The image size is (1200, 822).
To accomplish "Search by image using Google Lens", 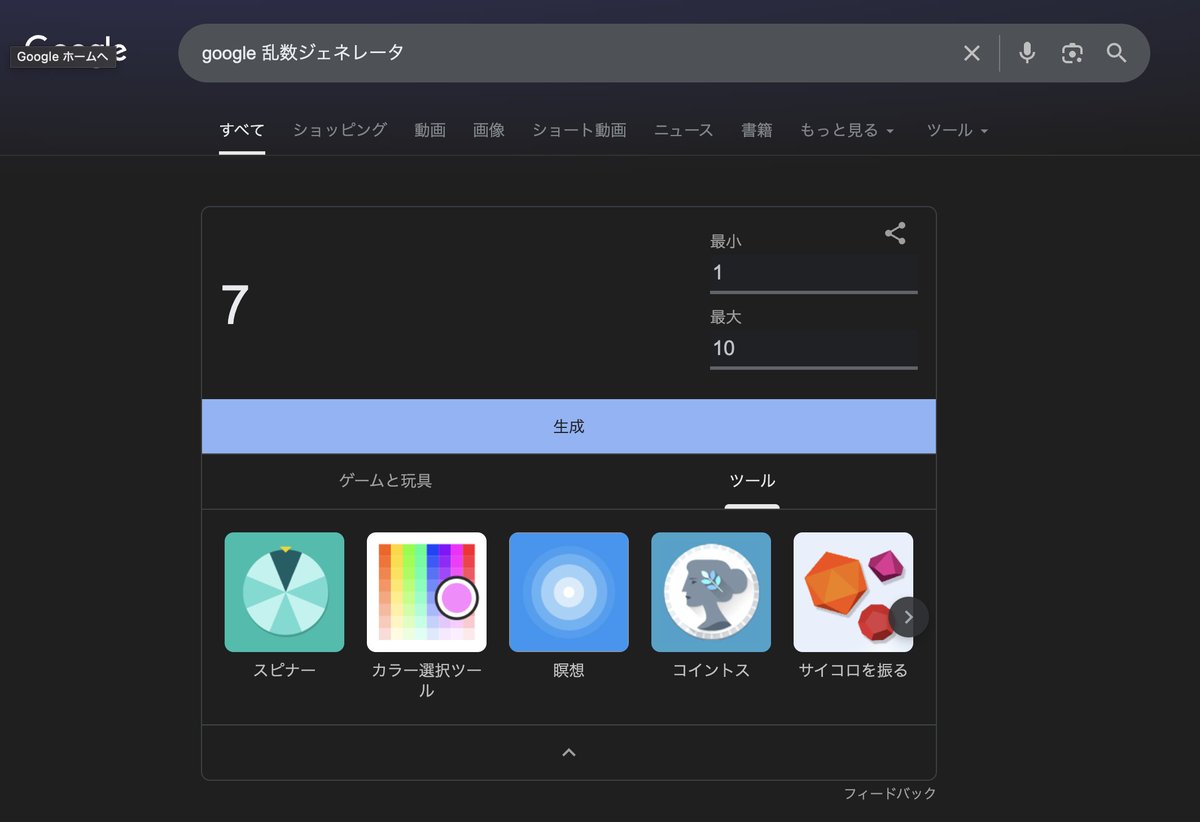I will 1072,53.
